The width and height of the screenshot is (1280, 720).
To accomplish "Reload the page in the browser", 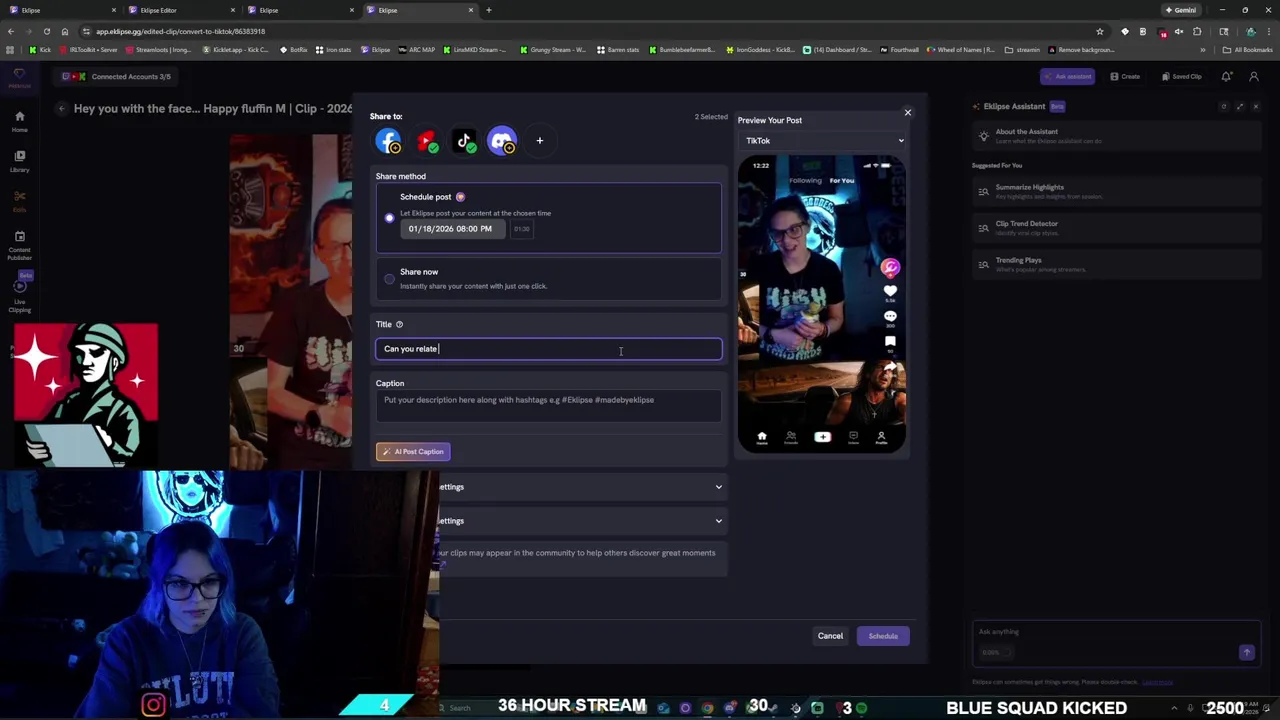I will (46, 31).
